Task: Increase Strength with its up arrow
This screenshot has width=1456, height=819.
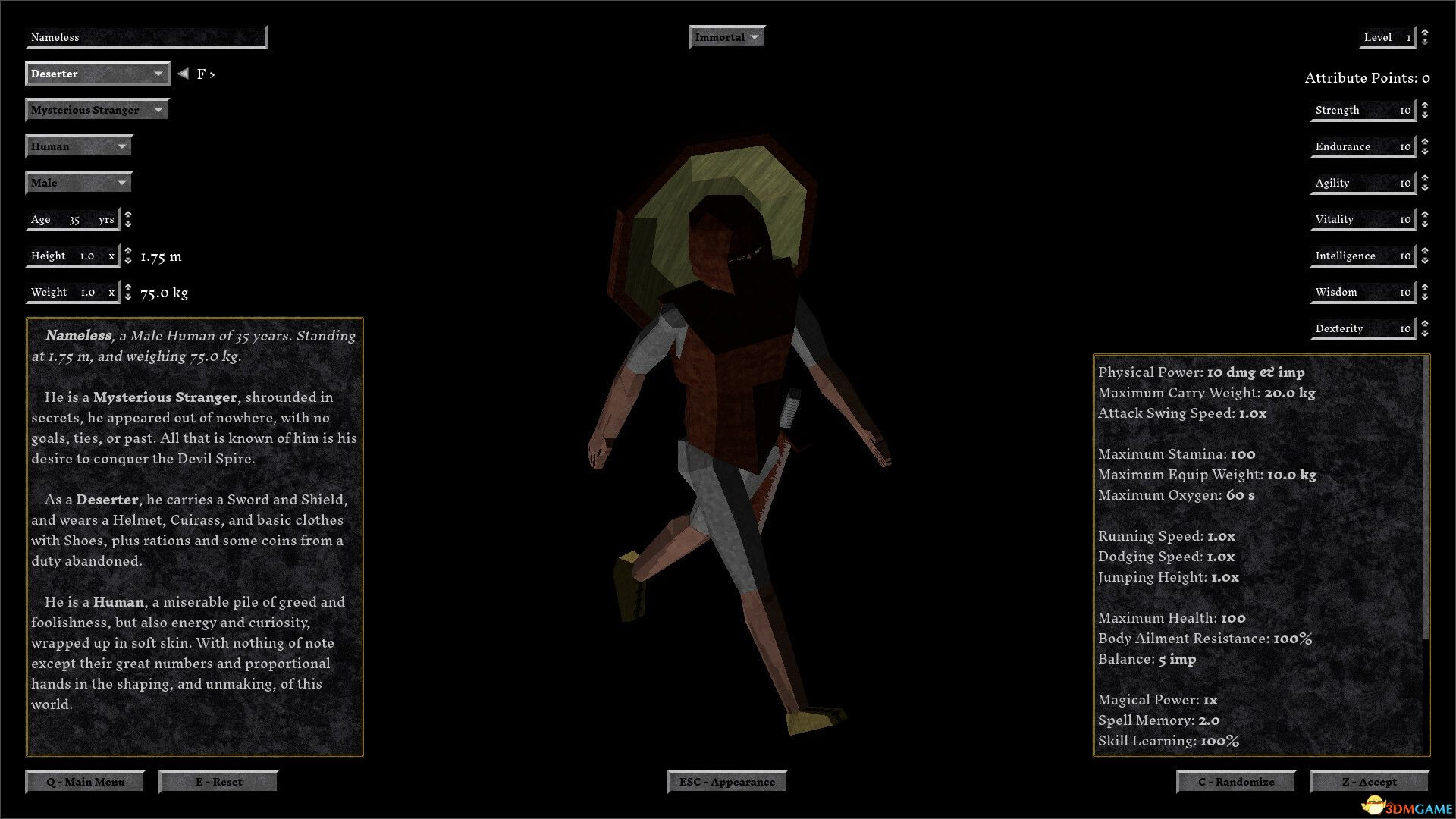Action: [1425, 105]
